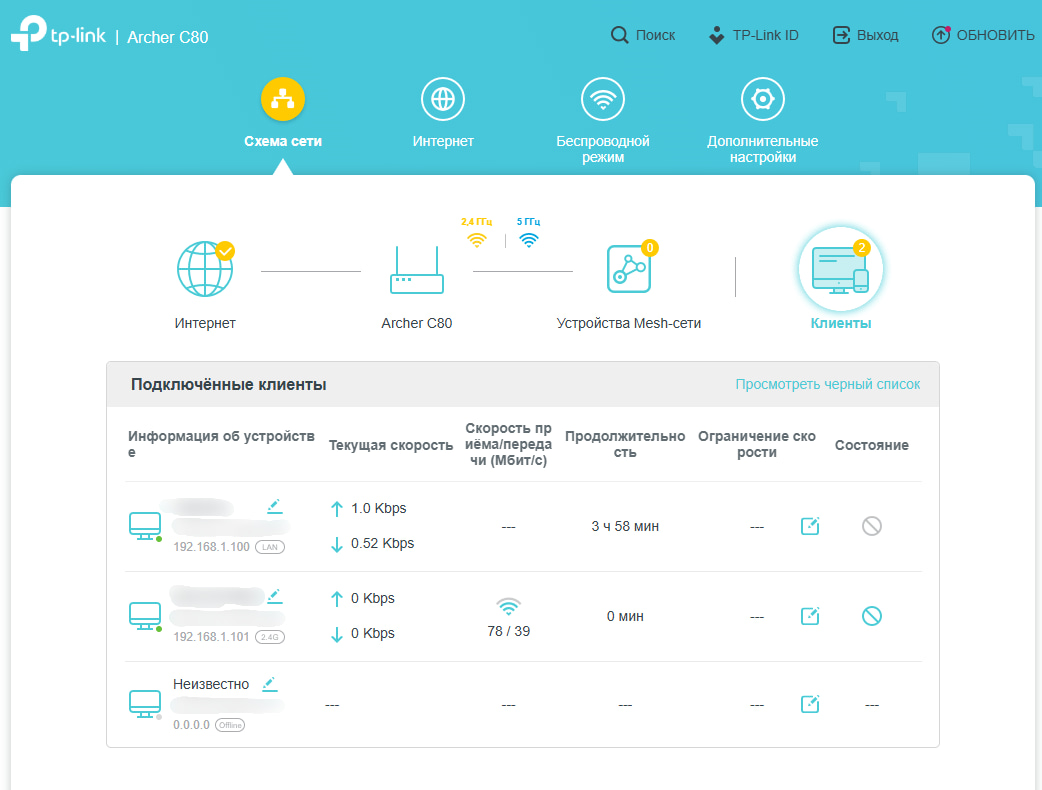Block the 192.168.1.100 LAN client
Screen dimensions: 1042x790
872,526
